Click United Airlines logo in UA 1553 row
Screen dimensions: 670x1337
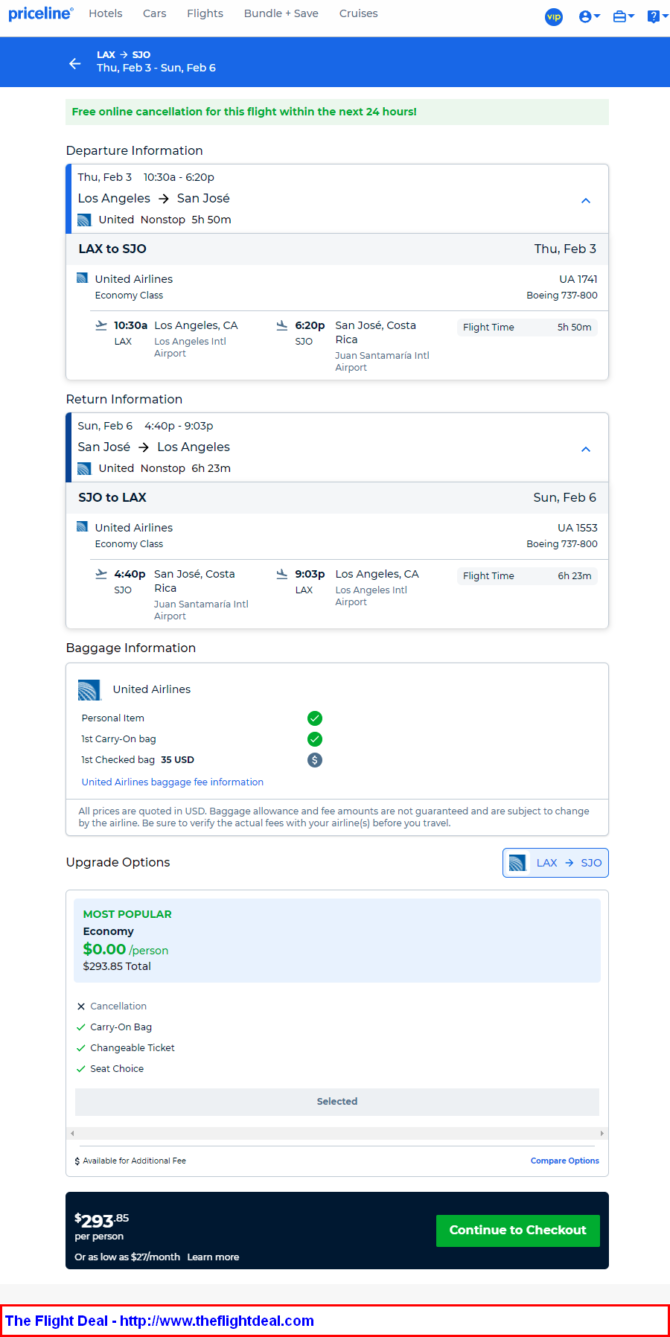click(82, 526)
